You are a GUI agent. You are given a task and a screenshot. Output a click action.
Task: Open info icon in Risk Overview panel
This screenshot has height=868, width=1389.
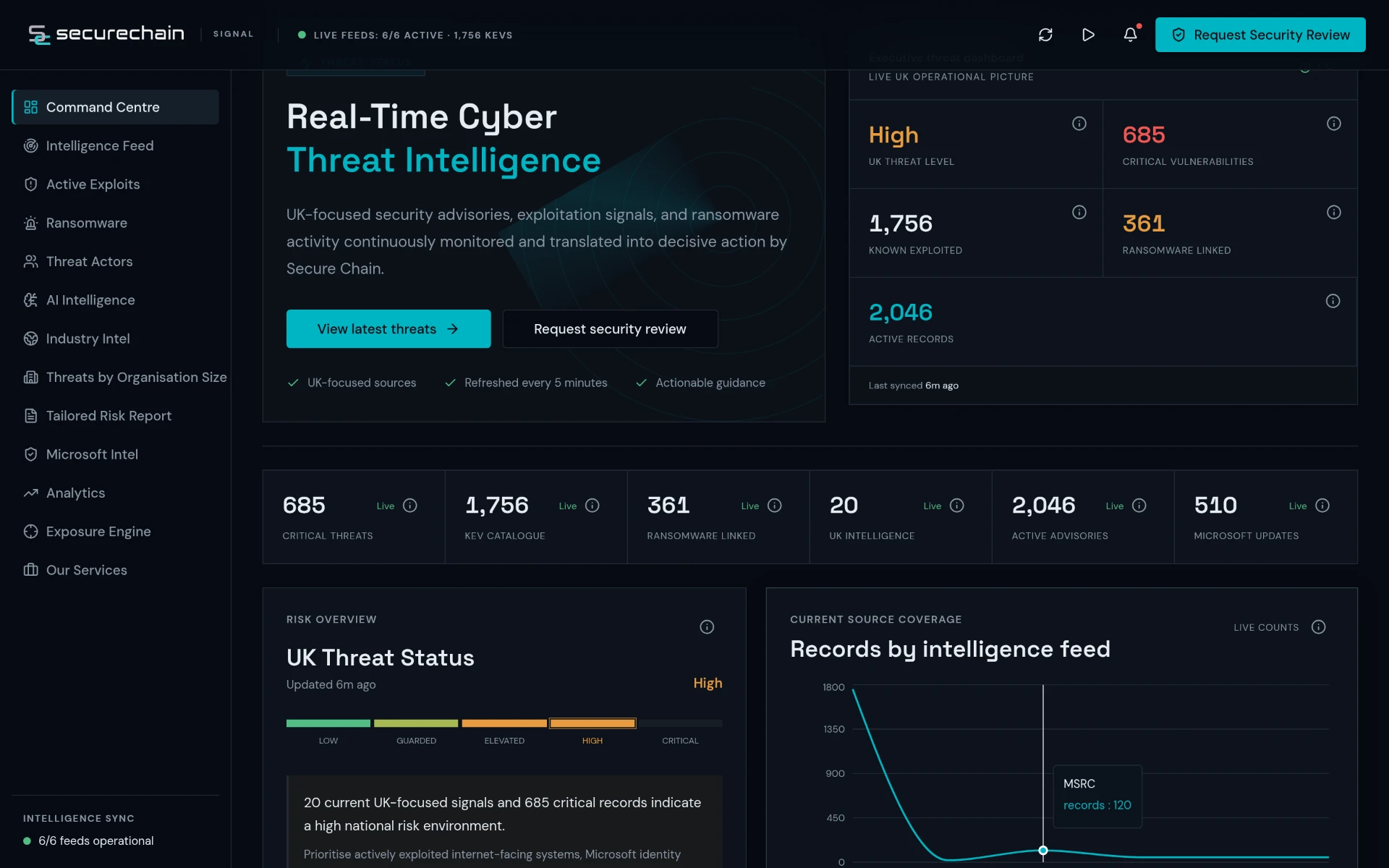707,627
